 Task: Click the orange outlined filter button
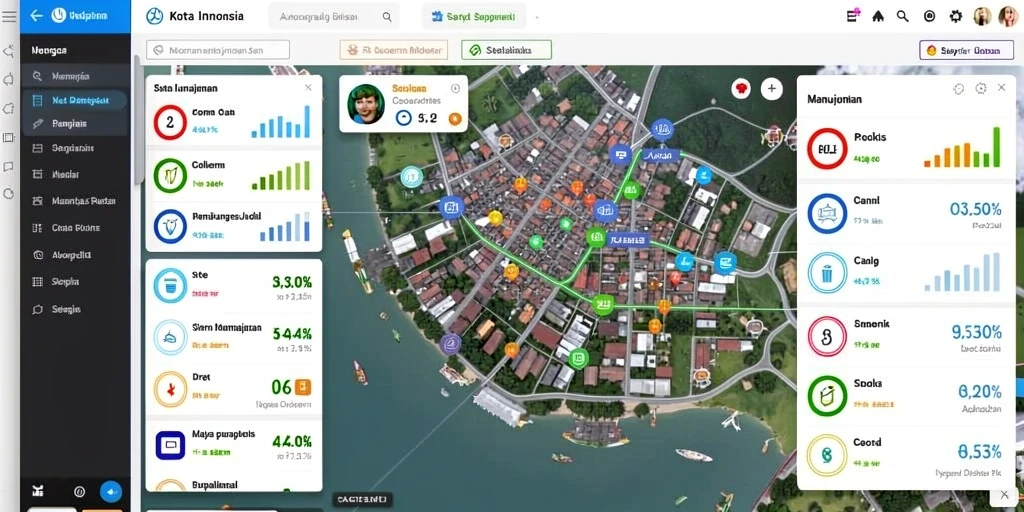[394, 50]
